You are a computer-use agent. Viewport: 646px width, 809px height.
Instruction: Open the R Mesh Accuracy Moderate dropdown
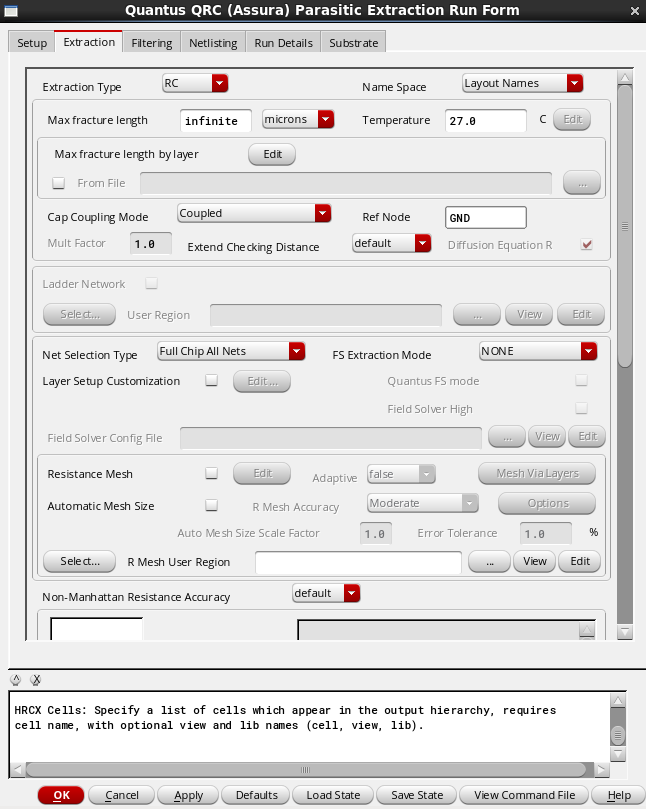pos(423,503)
